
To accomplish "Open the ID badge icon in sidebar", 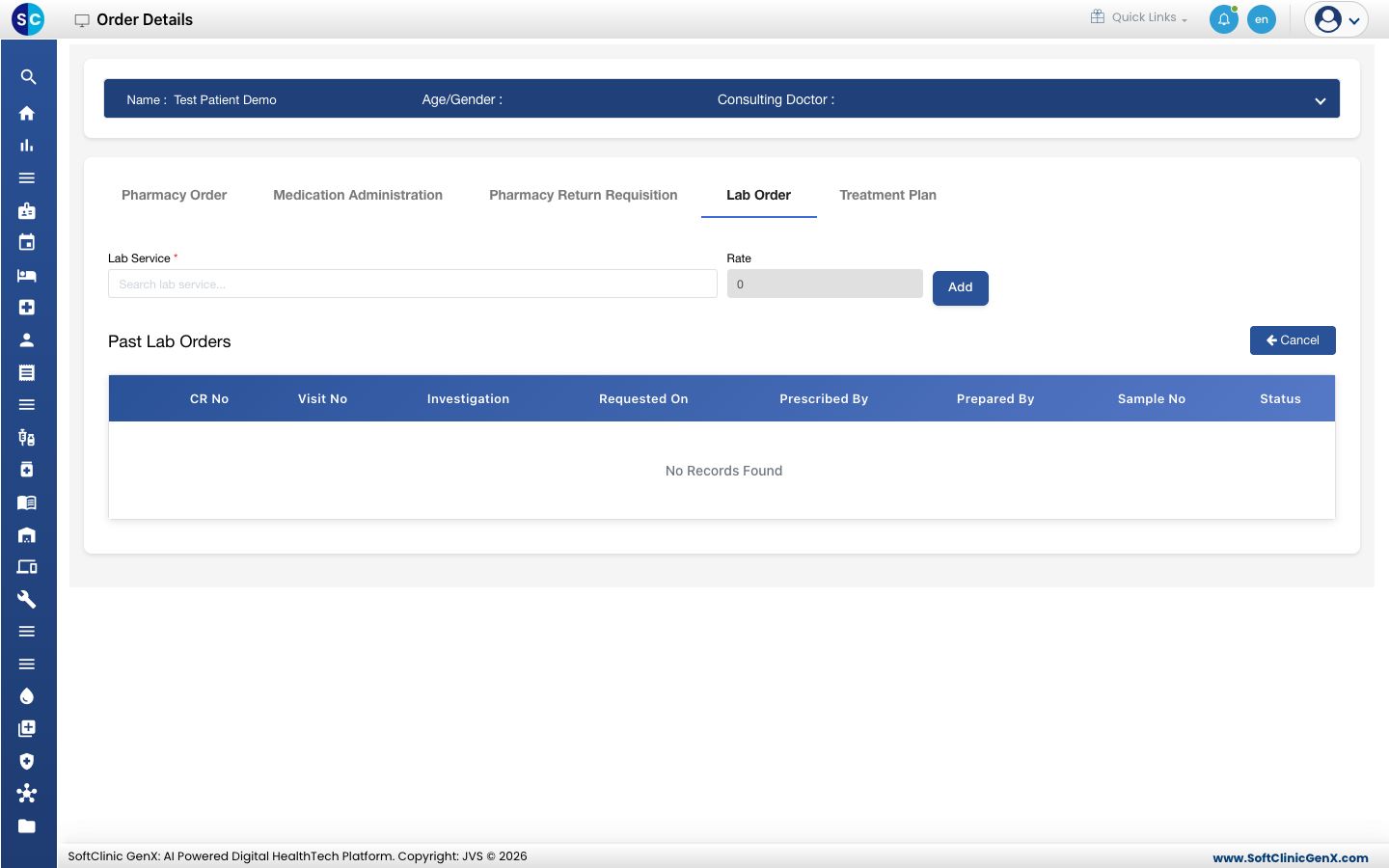I will pyautogui.click(x=27, y=210).
